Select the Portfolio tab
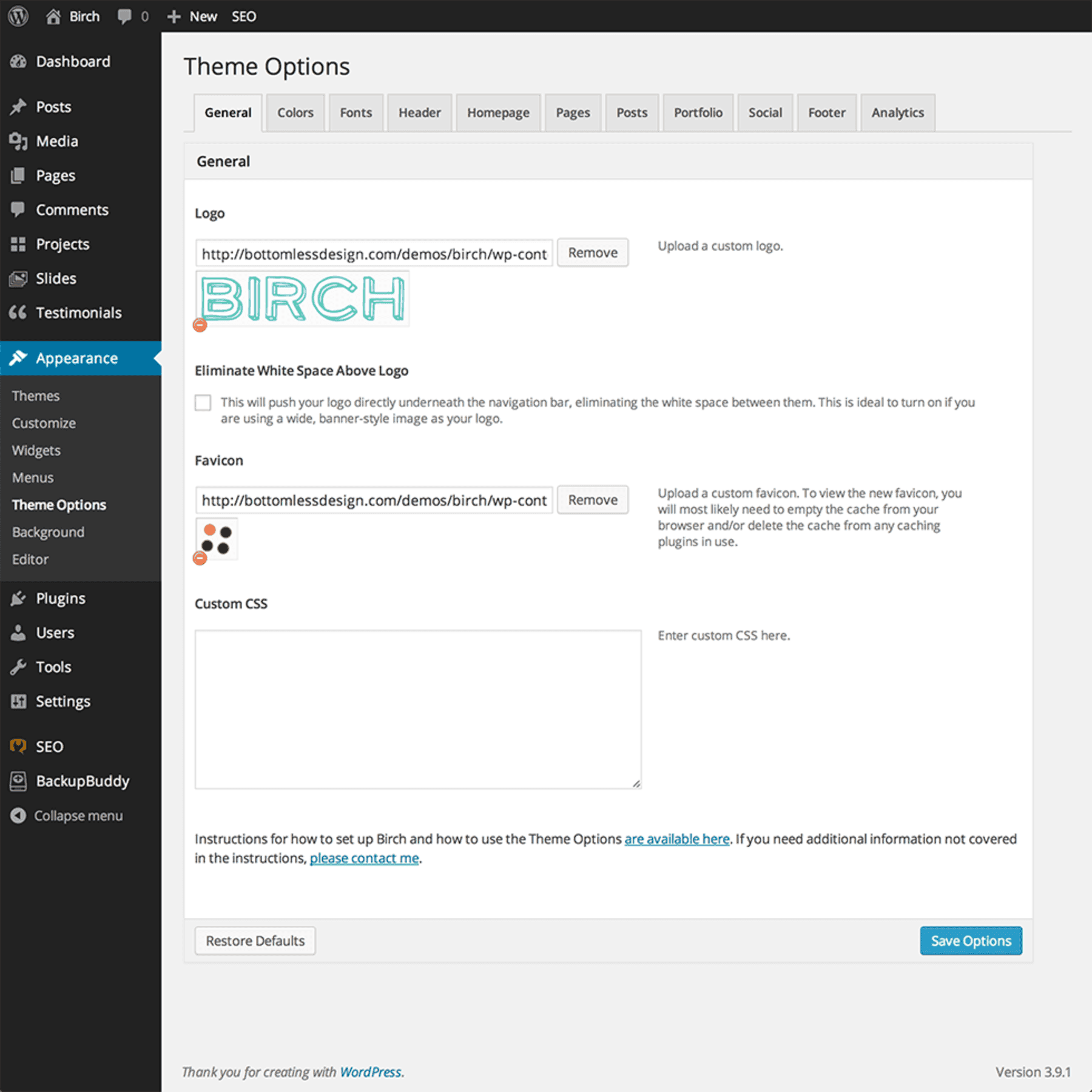 point(698,113)
